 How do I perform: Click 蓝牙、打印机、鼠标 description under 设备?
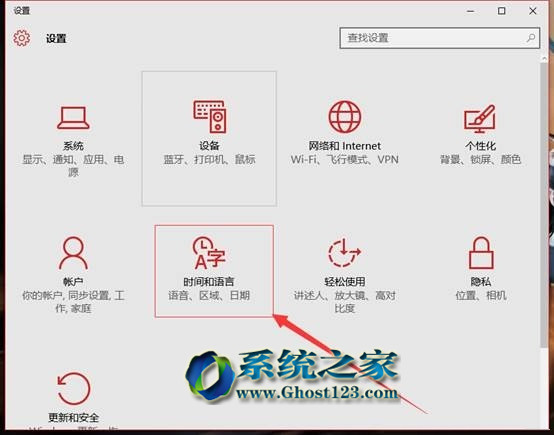(x=209, y=159)
